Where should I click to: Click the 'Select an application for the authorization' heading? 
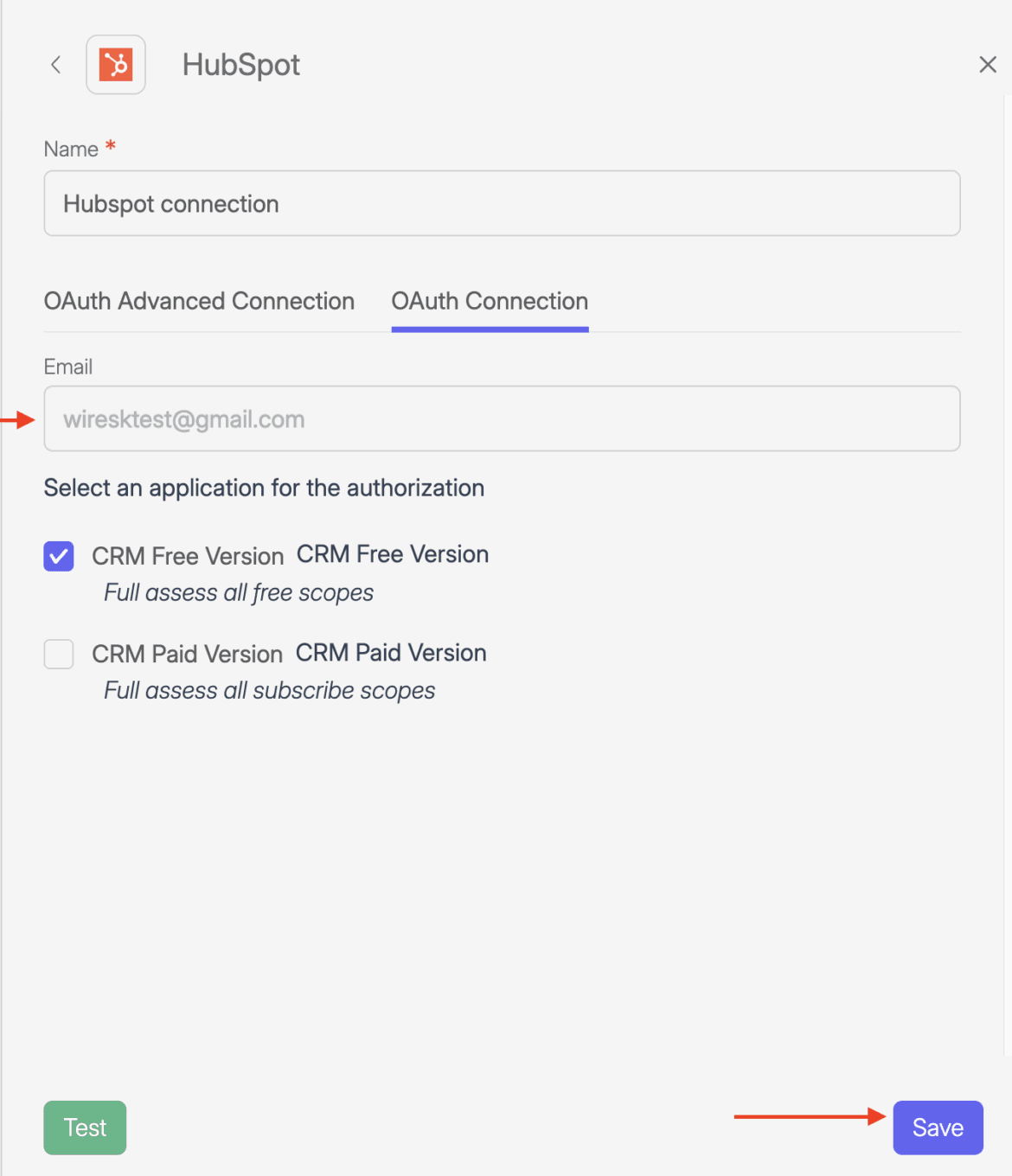tap(264, 488)
